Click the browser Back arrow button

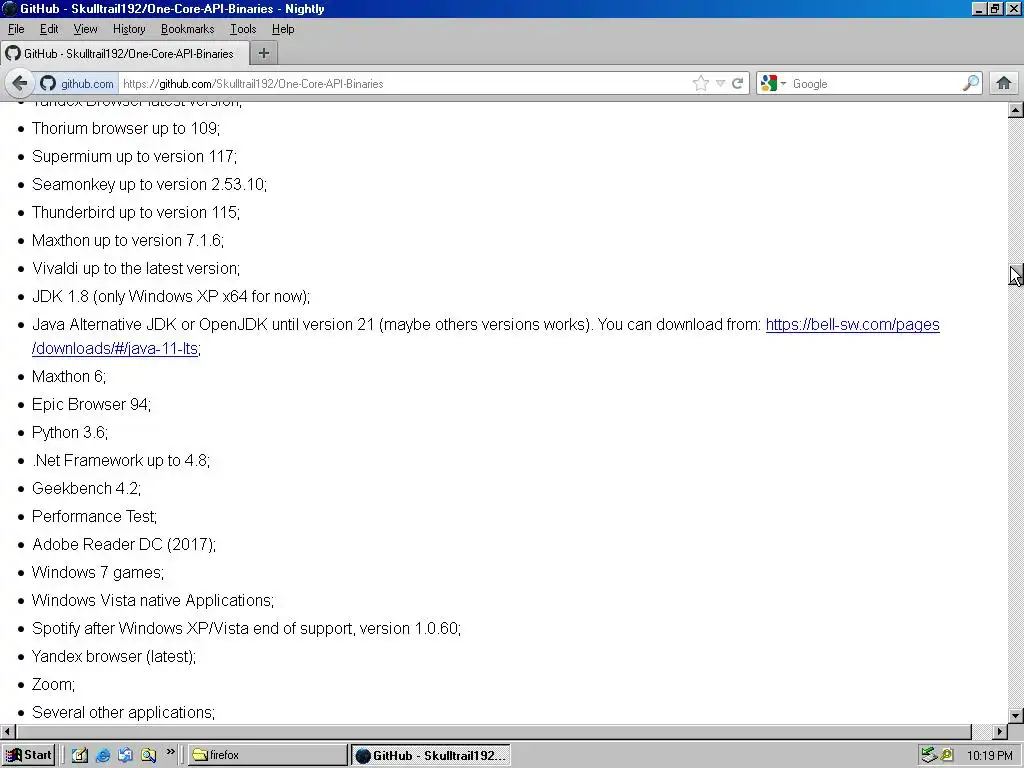tap(20, 83)
